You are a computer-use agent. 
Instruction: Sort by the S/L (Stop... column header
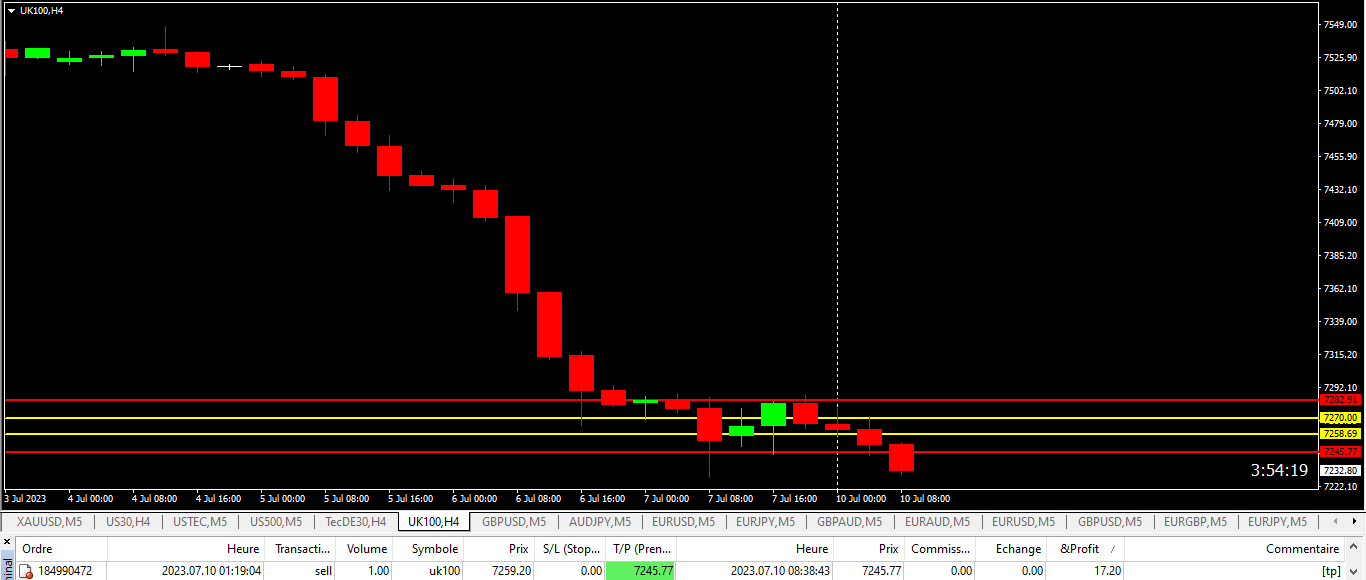click(569, 549)
